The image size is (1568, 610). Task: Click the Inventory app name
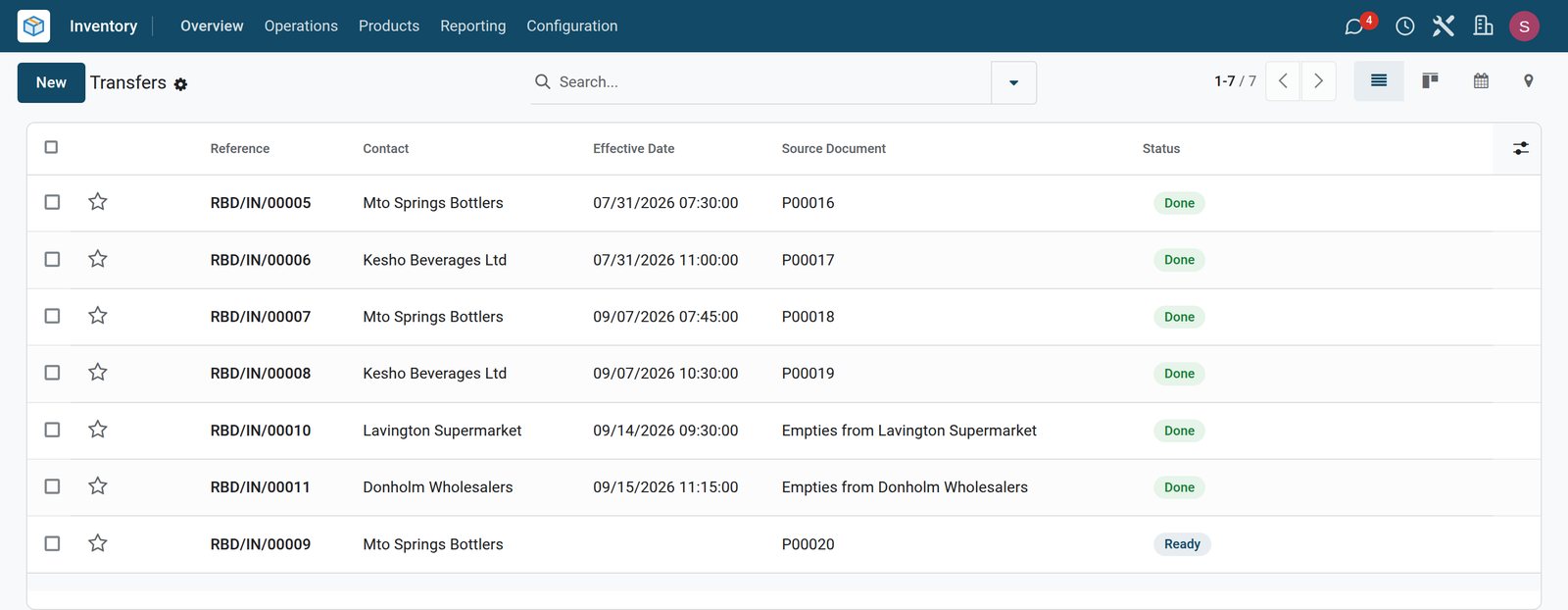(103, 26)
